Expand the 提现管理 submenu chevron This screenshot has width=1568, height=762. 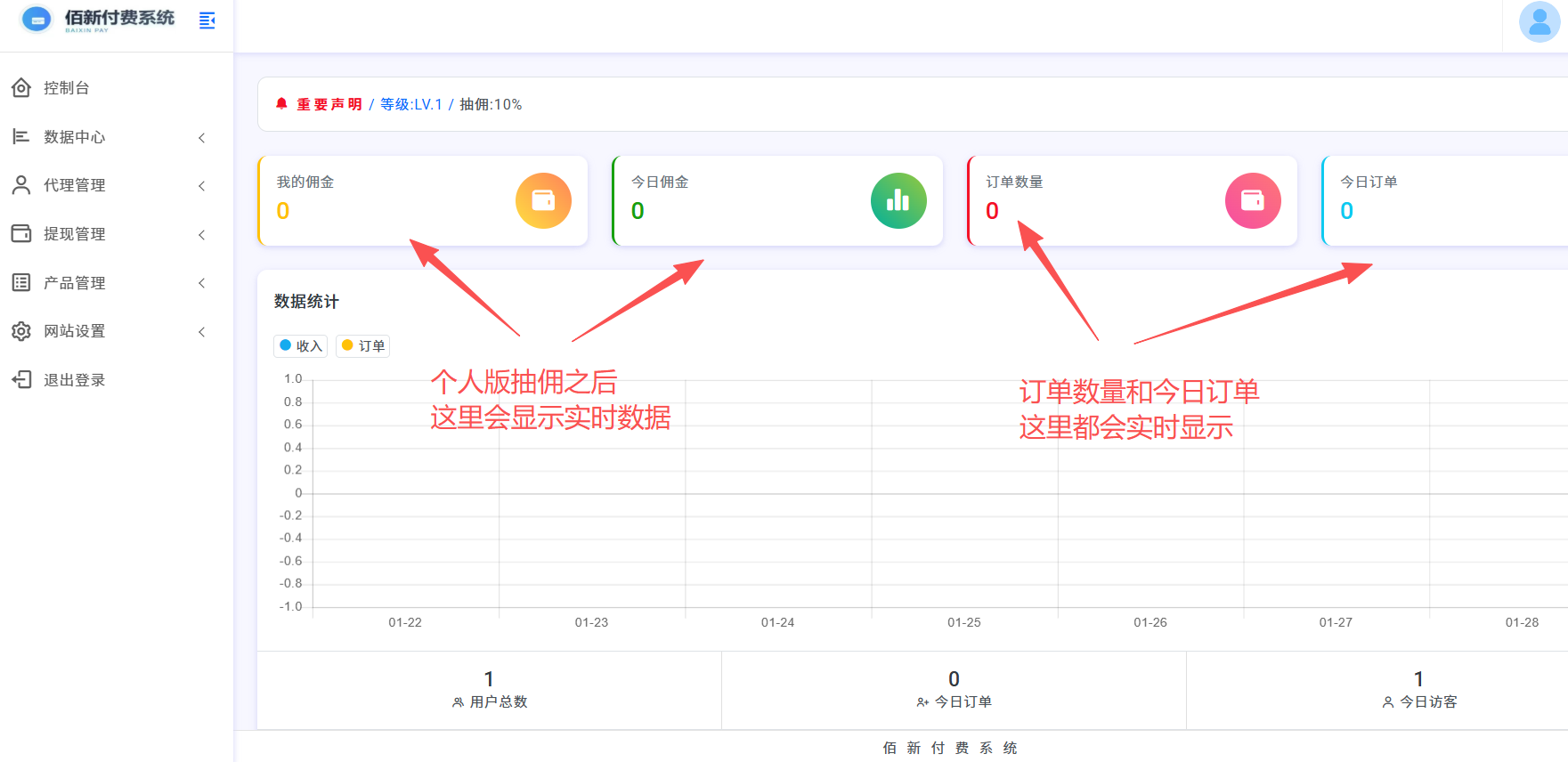pos(202,235)
